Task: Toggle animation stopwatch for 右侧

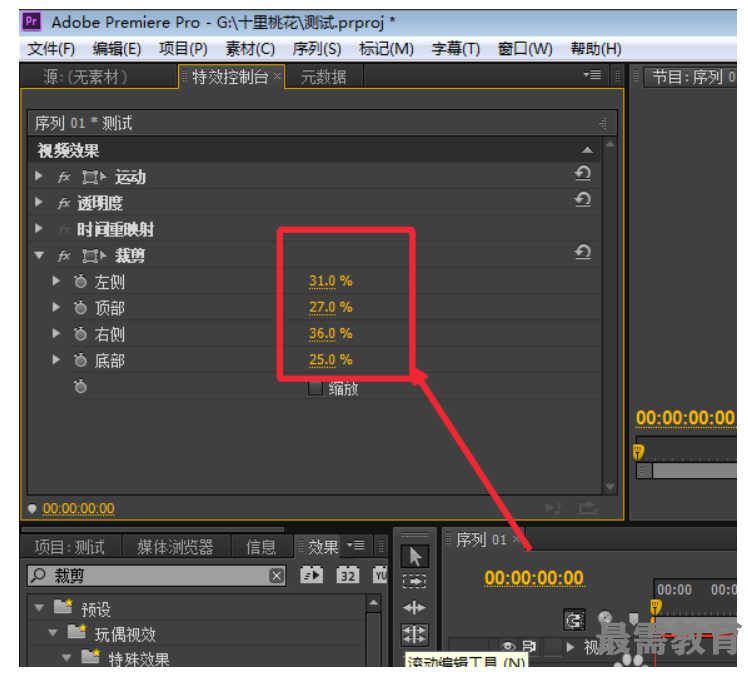Action: [x=81, y=334]
